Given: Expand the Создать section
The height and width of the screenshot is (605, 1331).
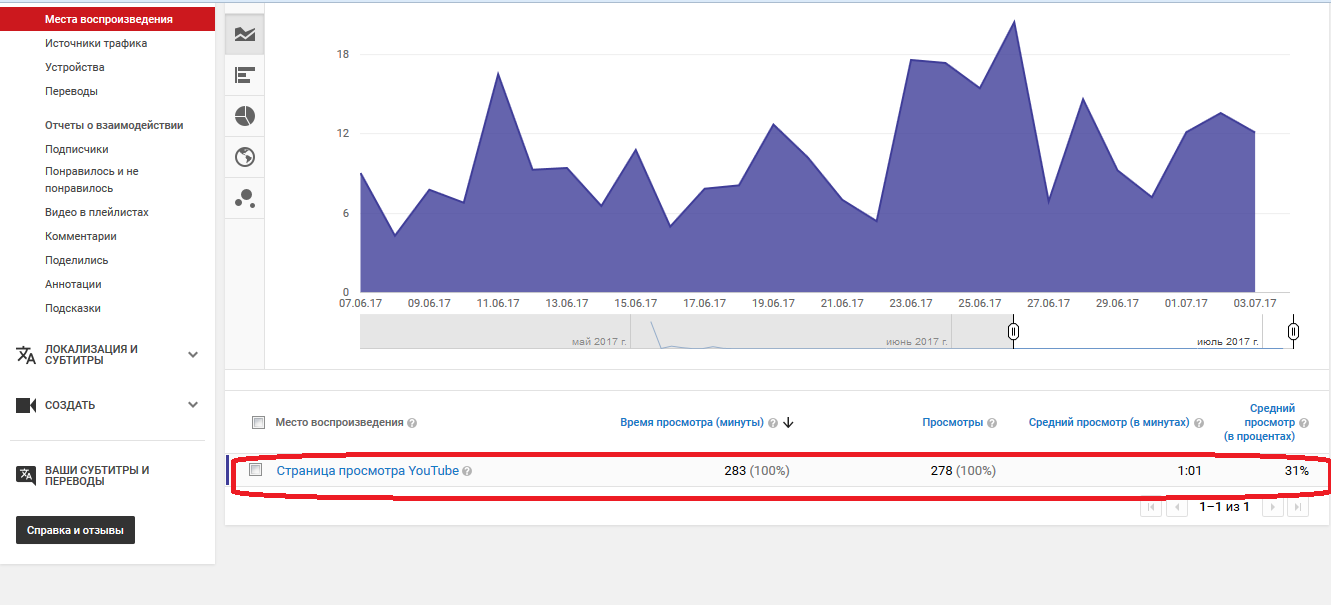Looking at the screenshot, I should (x=193, y=405).
